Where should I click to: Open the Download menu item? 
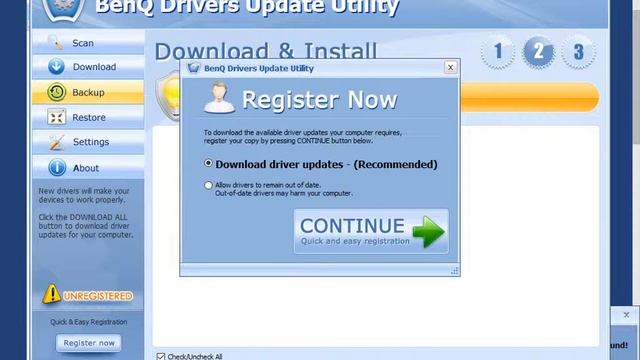tap(88, 67)
